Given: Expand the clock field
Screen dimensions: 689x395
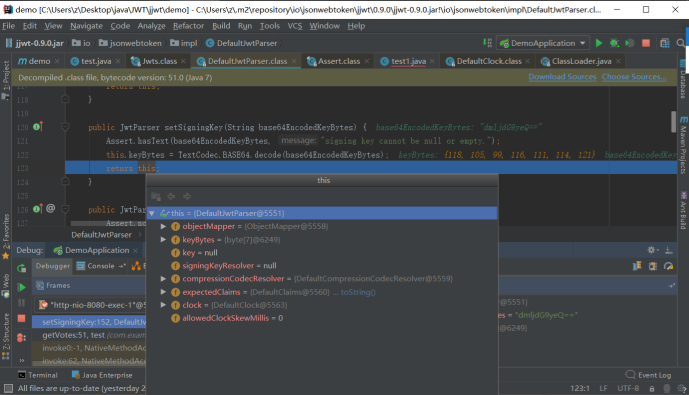Looking at the screenshot, I should click(163, 305).
